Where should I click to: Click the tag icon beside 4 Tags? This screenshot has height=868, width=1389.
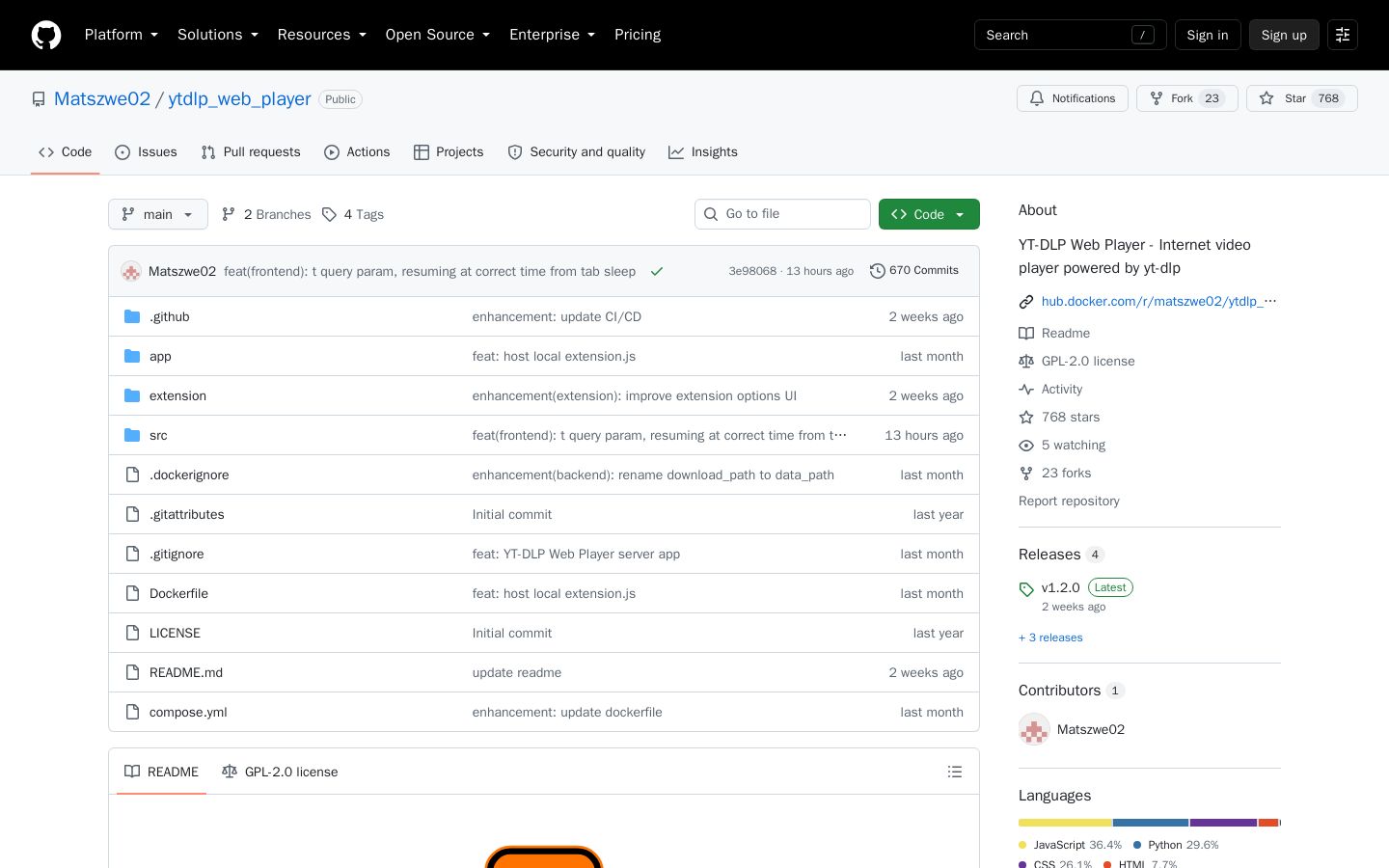coord(329,214)
